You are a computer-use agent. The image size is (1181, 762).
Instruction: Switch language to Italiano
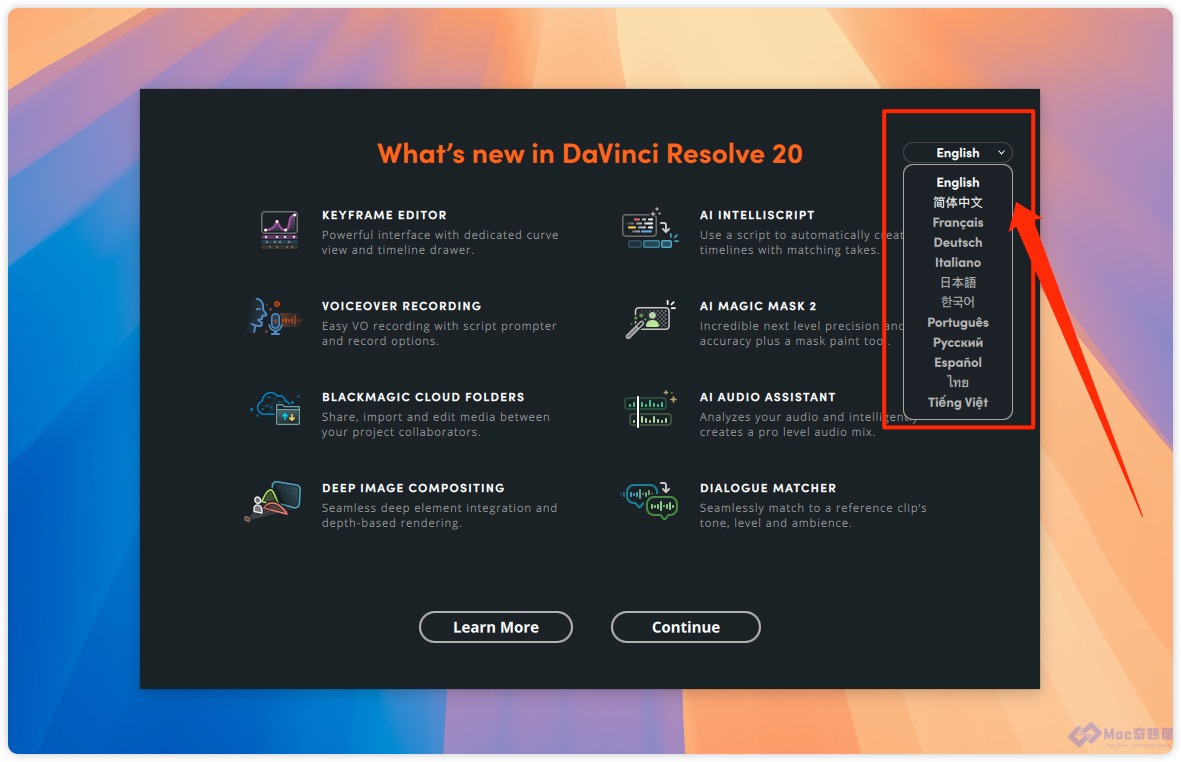pyautogui.click(x=957, y=263)
